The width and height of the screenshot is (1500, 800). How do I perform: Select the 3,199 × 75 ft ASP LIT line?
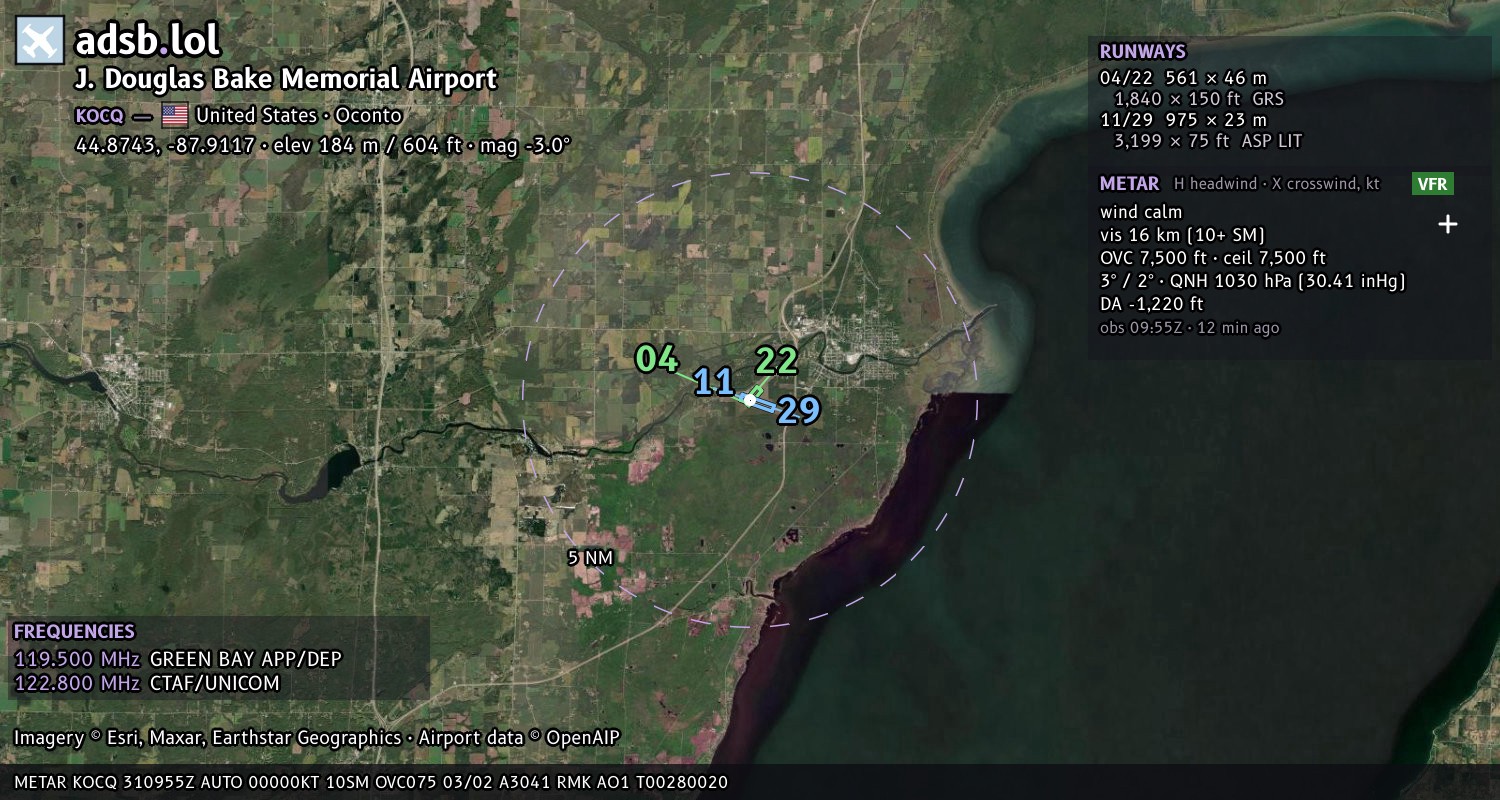click(1208, 141)
